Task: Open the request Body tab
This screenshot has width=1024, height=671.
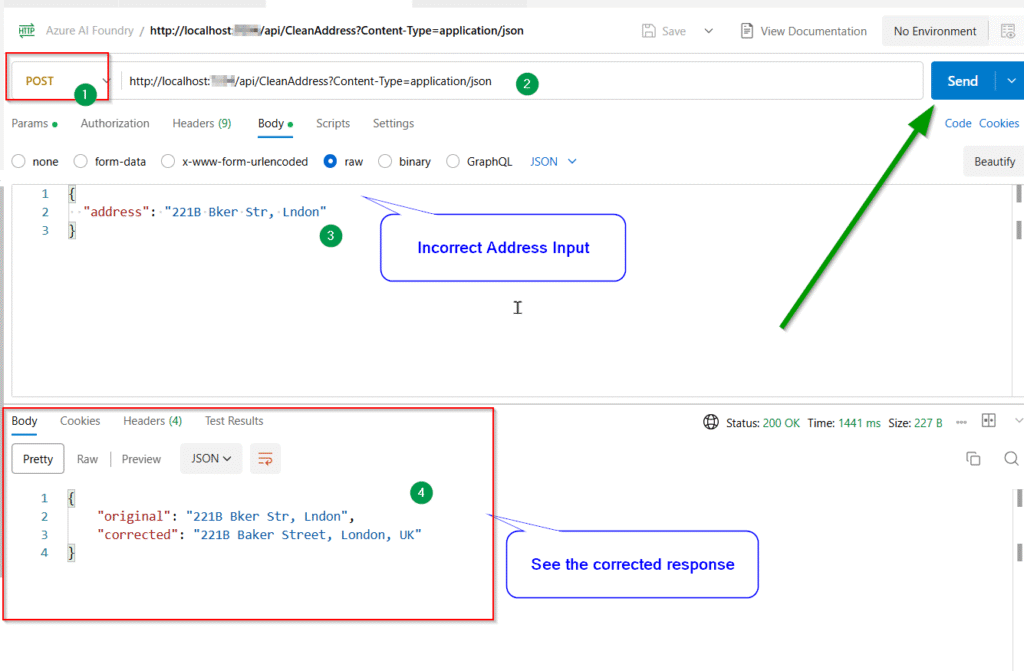Action: click(x=275, y=123)
